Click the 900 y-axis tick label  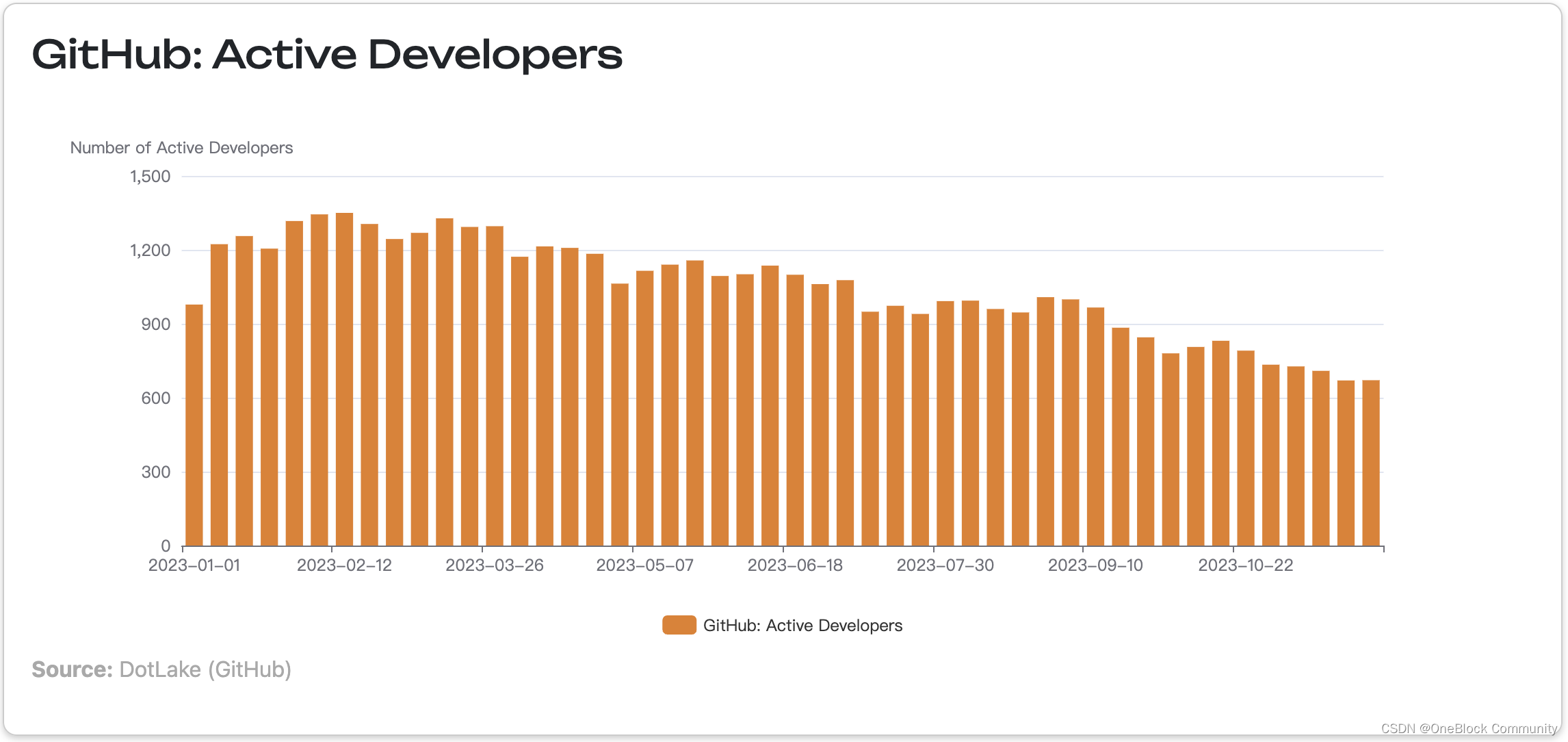click(x=156, y=324)
